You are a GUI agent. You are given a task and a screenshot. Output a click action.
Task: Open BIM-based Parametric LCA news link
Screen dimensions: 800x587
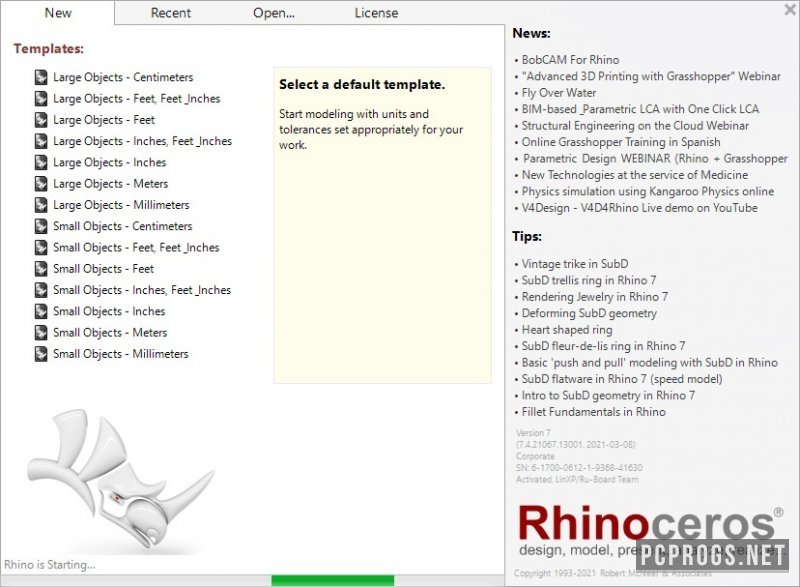pos(640,109)
